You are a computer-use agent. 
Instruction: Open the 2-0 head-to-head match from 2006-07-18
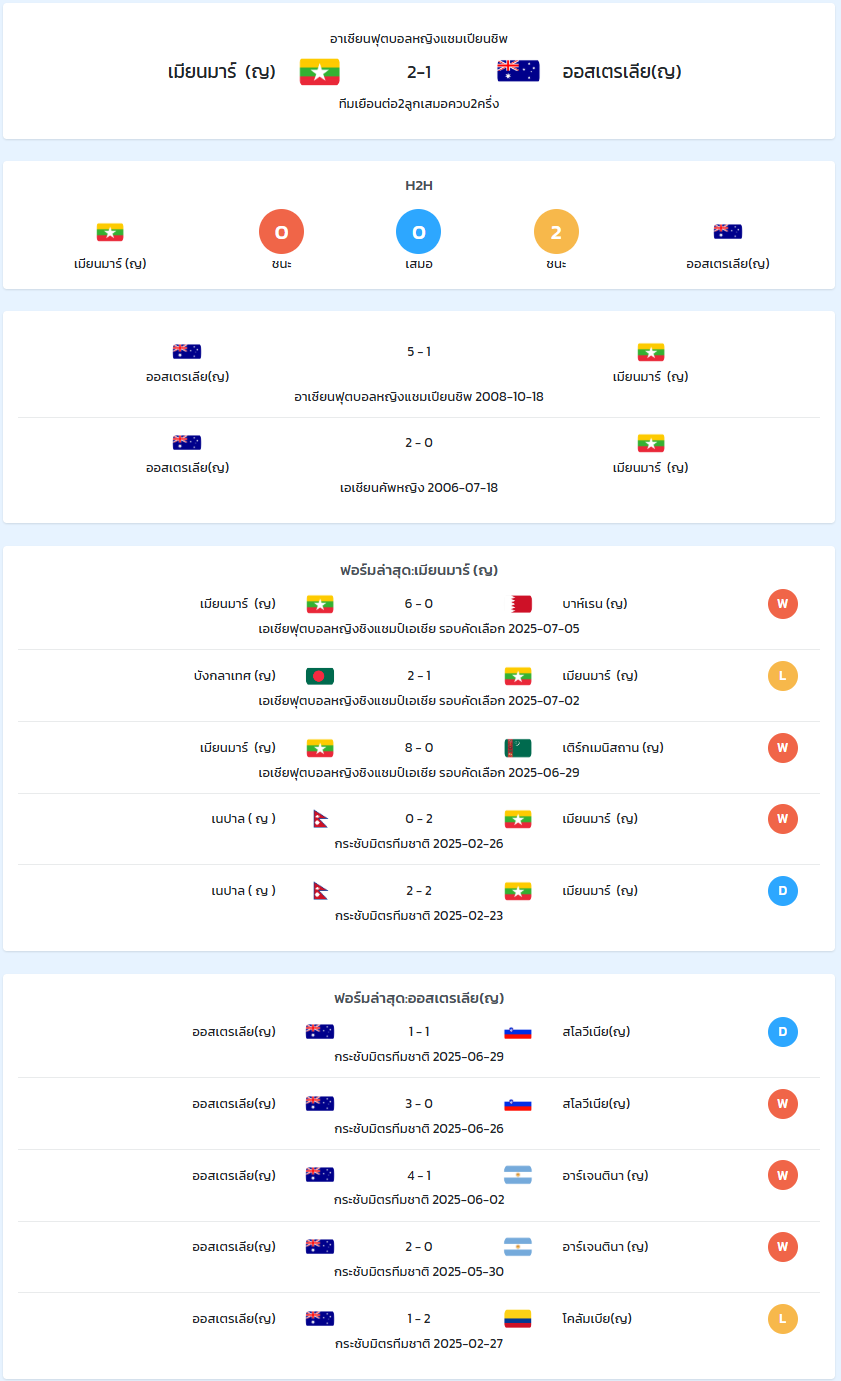419,464
